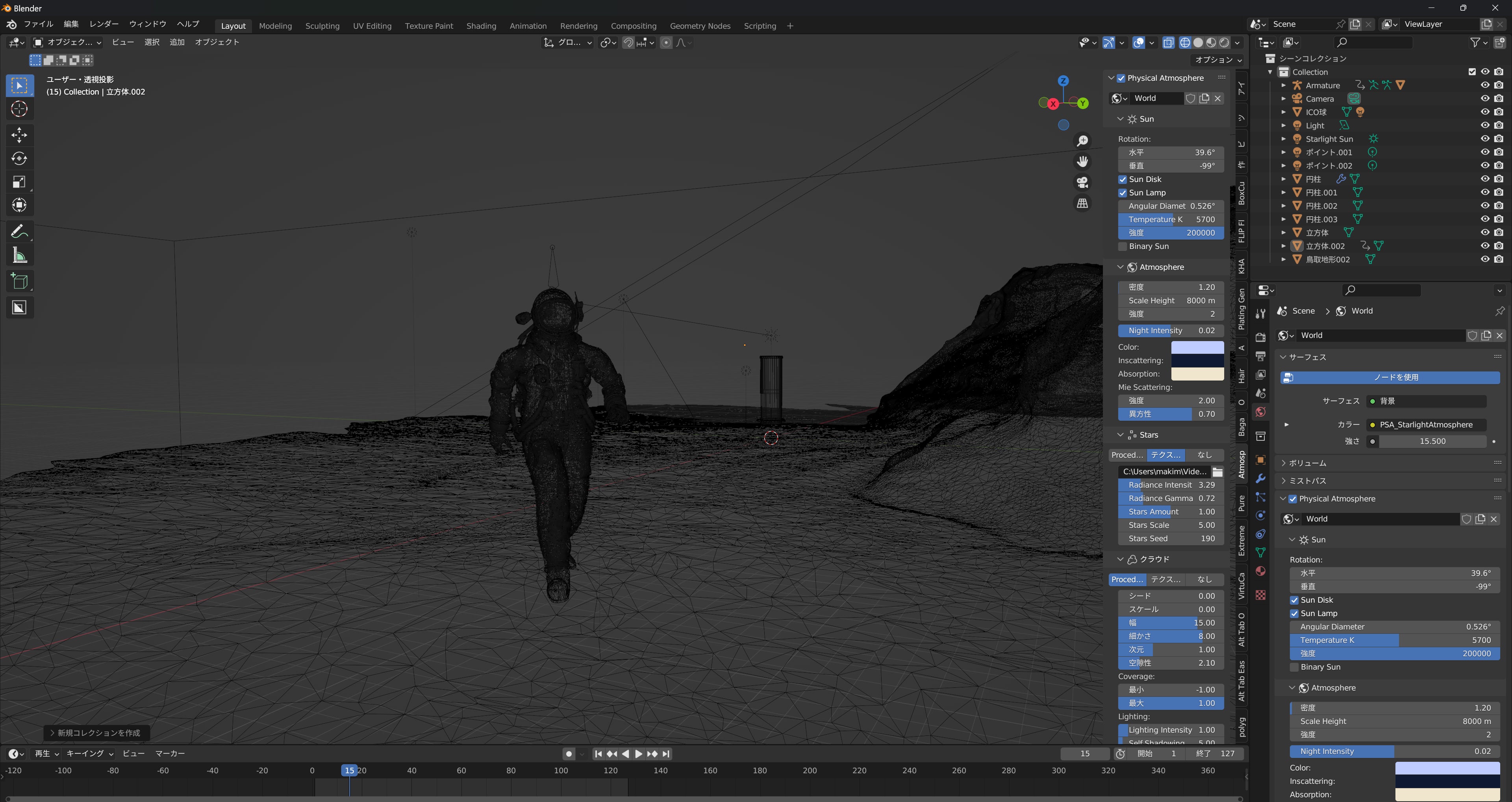Select the Move tool in toolbar
The width and height of the screenshot is (1512, 802).
(19, 135)
